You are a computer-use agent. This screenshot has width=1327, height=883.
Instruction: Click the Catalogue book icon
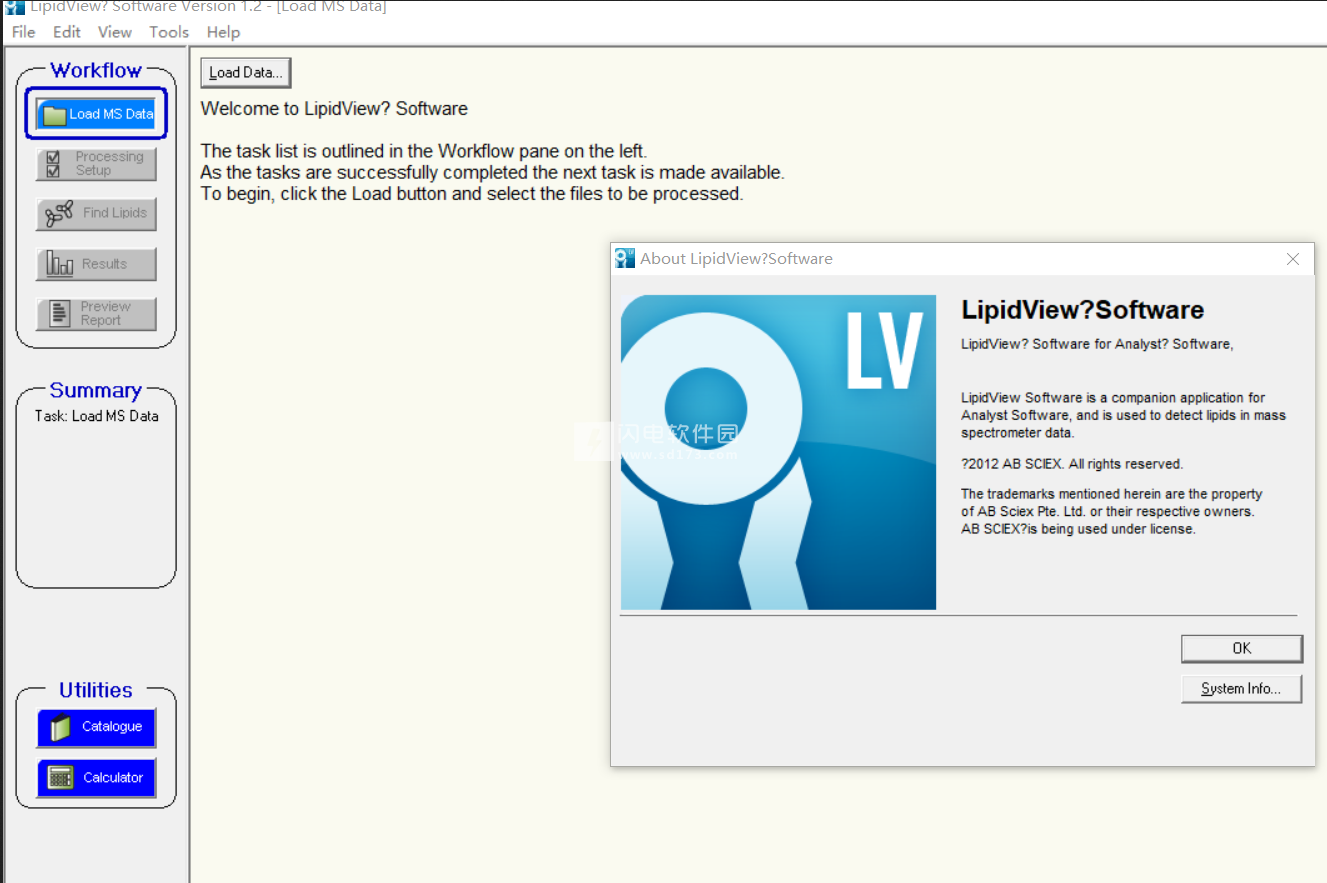61,728
